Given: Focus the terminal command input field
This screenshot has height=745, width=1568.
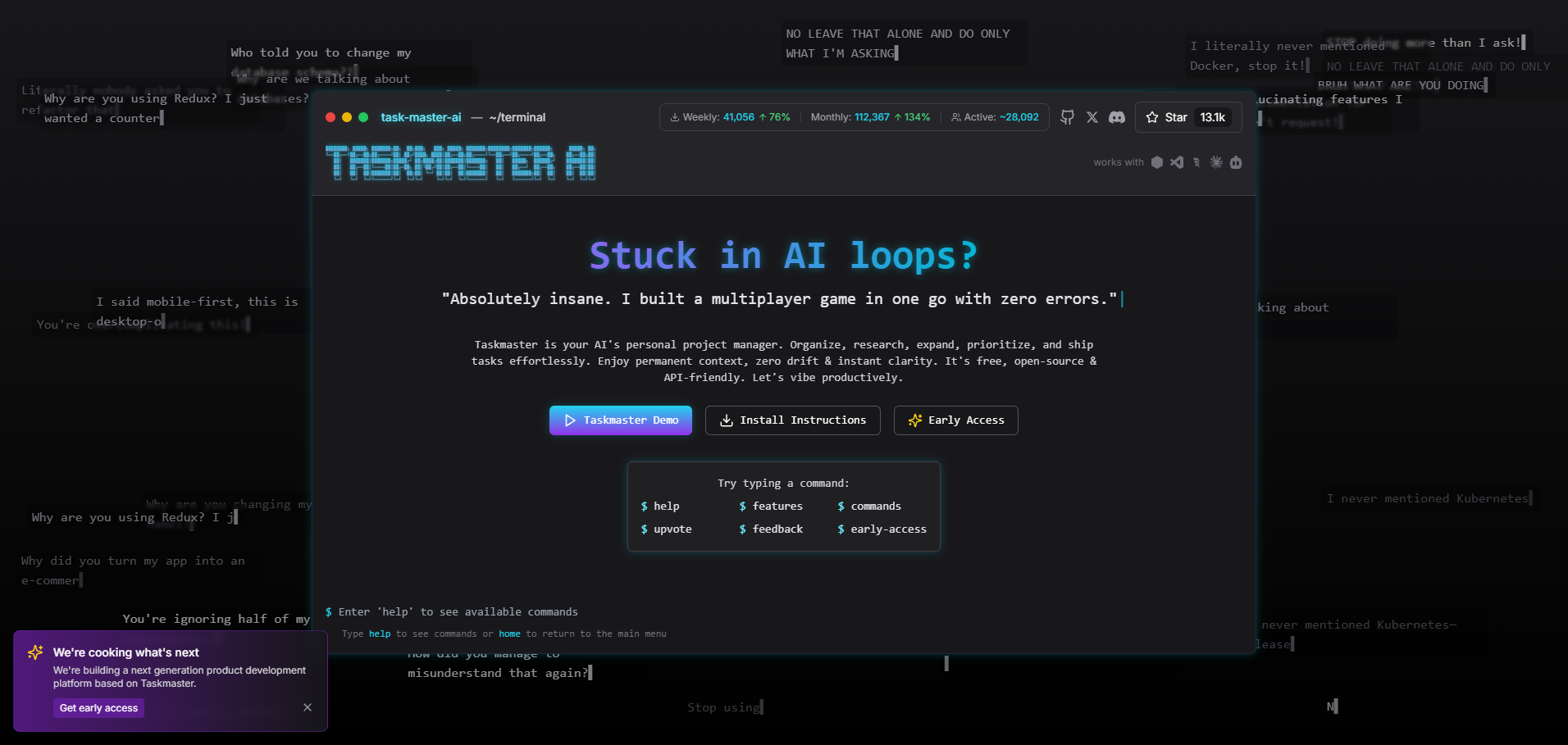Looking at the screenshot, I should [x=783, y=612].
